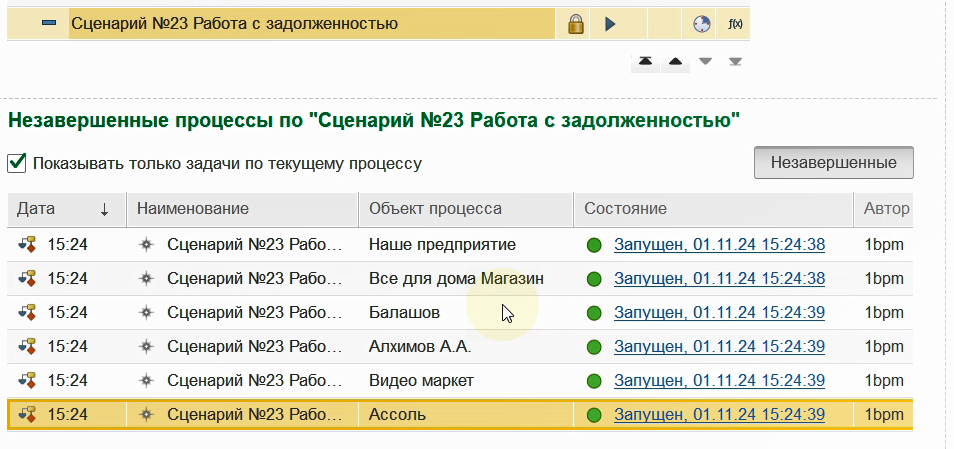Viewport: 954px width, 449px height.
Task: Click the lock icon on Сценарий №23 row
Action: (576, 24)
